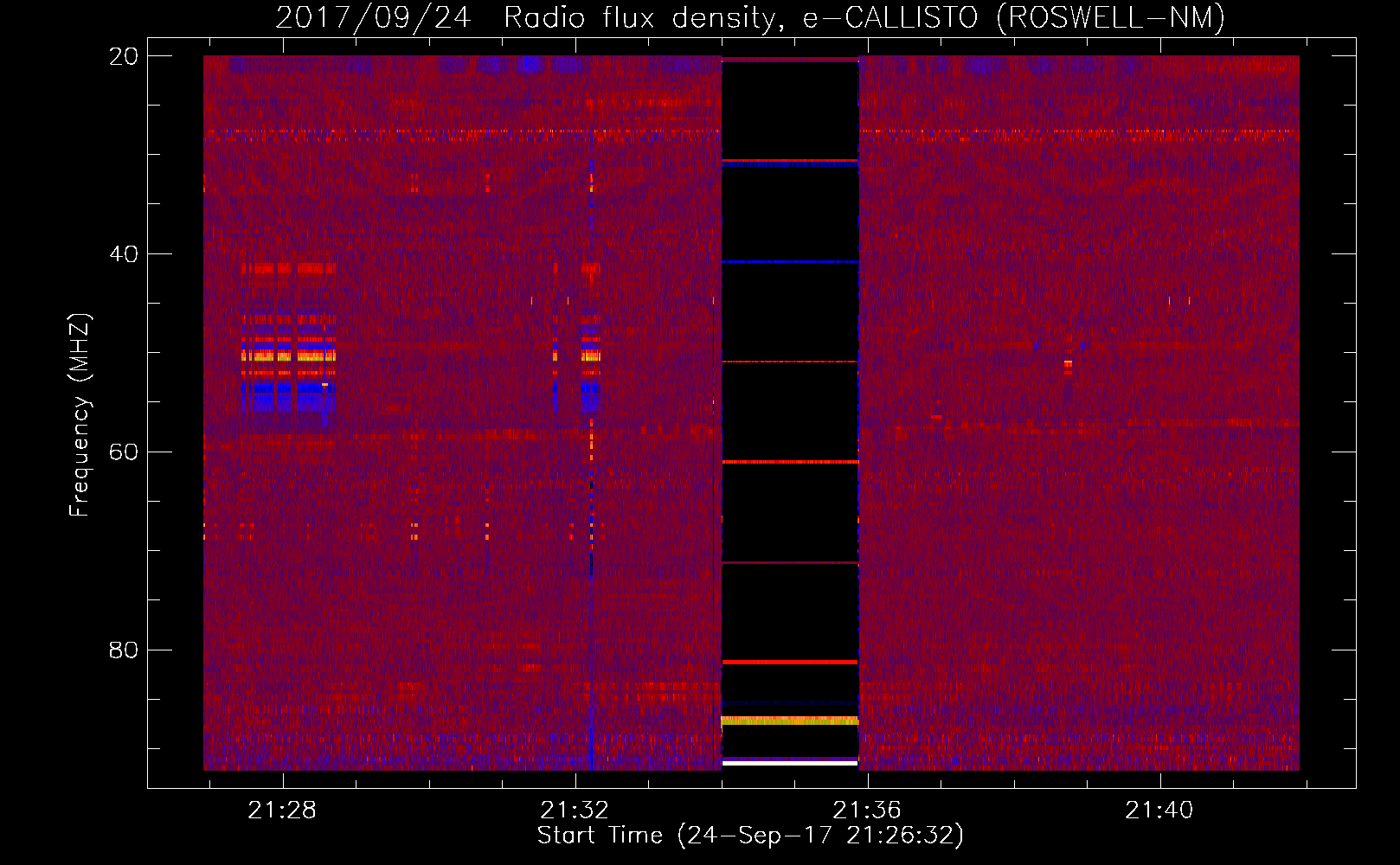Click the 80 MHz frequency tick label
This screenshot has height=865, width=1400.
[124, 650]
